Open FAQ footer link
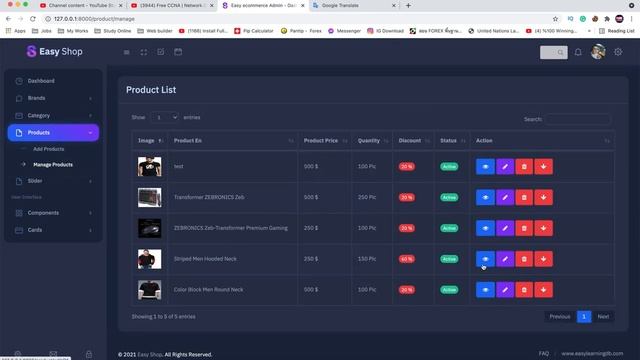 pos(544,353)
